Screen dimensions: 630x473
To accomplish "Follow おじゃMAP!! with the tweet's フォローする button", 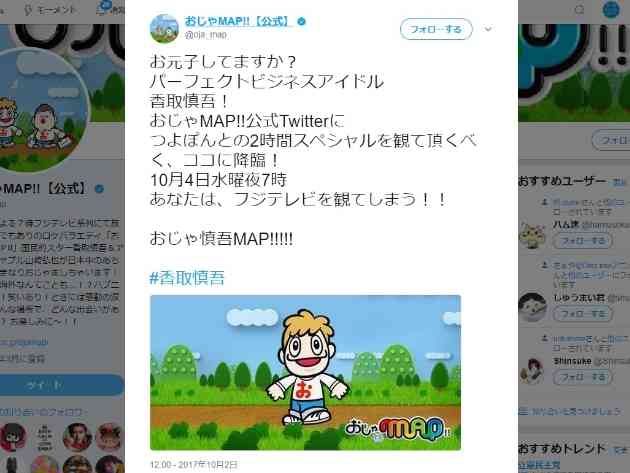I will 436,29.
